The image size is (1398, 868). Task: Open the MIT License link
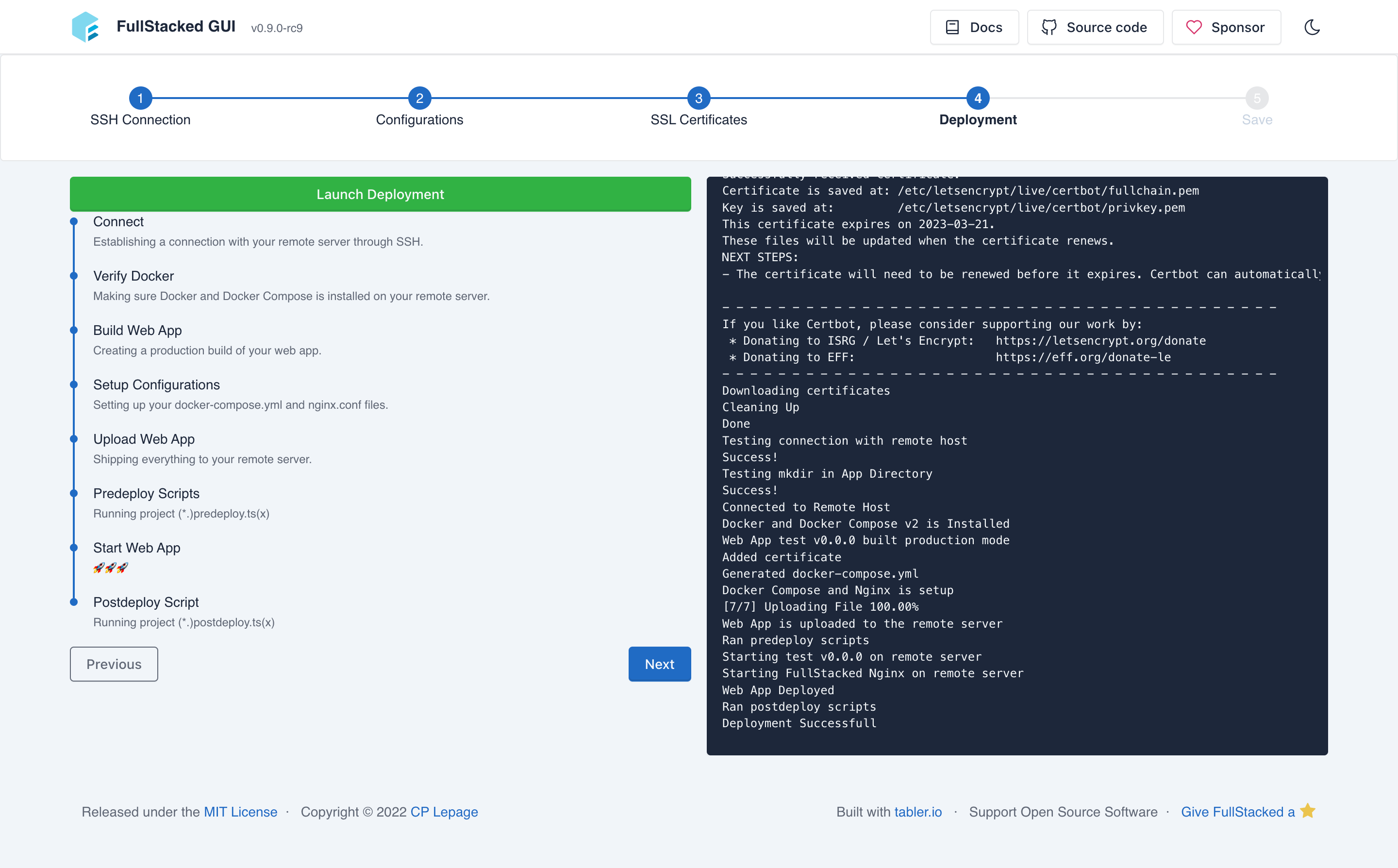[240, 812]
